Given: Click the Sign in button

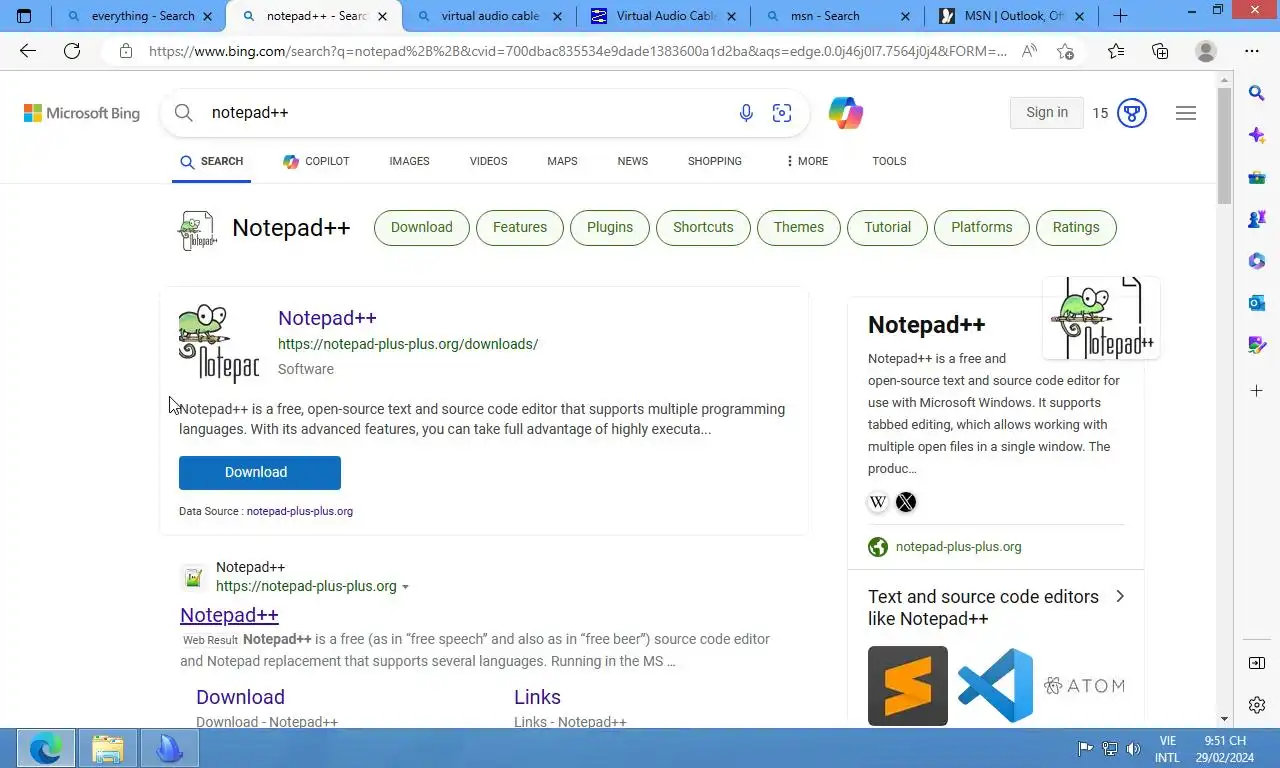Looking at the screenshot, I should point(1047,113).
